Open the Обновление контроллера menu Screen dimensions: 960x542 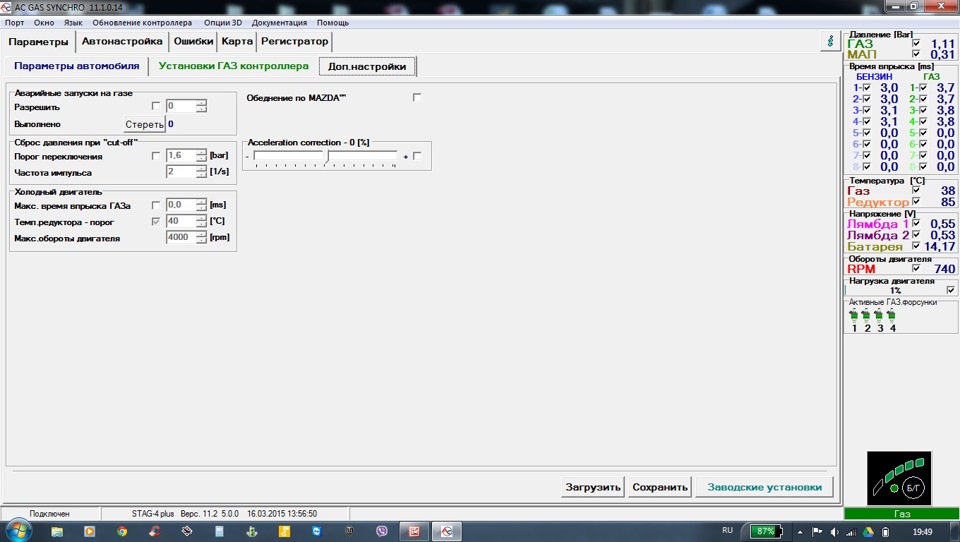coord(142,23)
